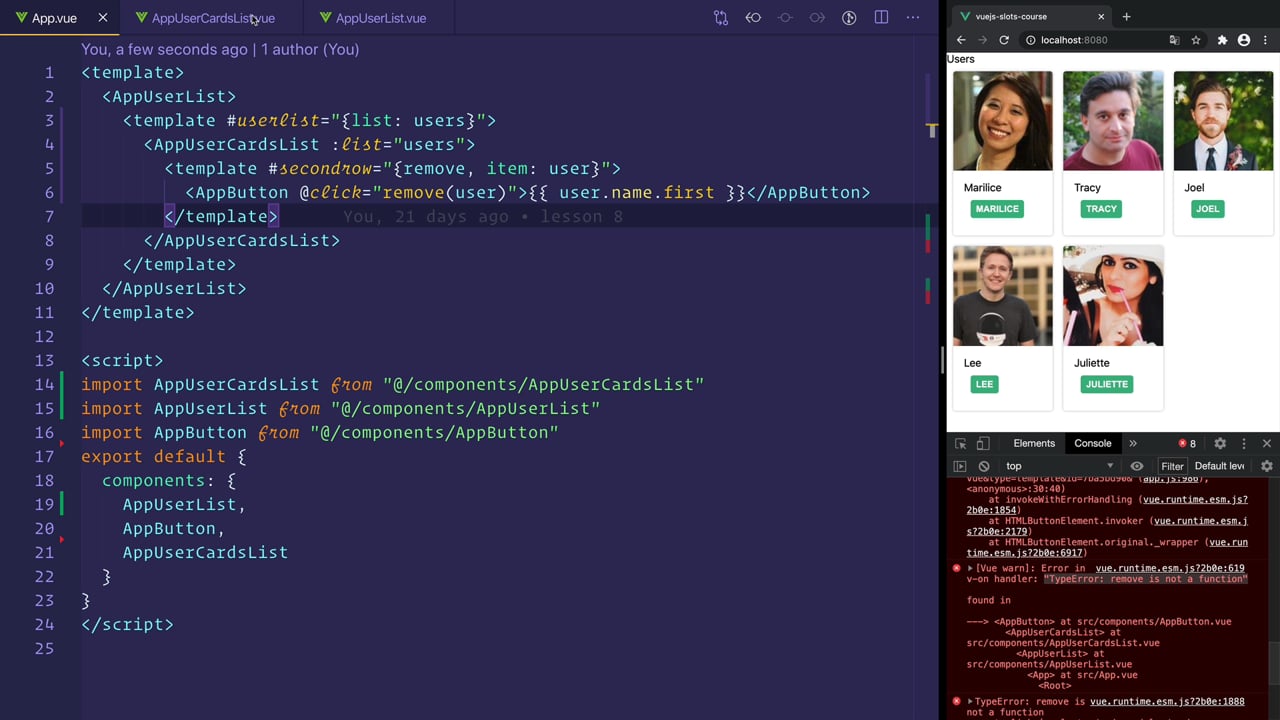Close the DevTools panel
The width and height of the screenshot is (1280, 720).
[1267, 443]
